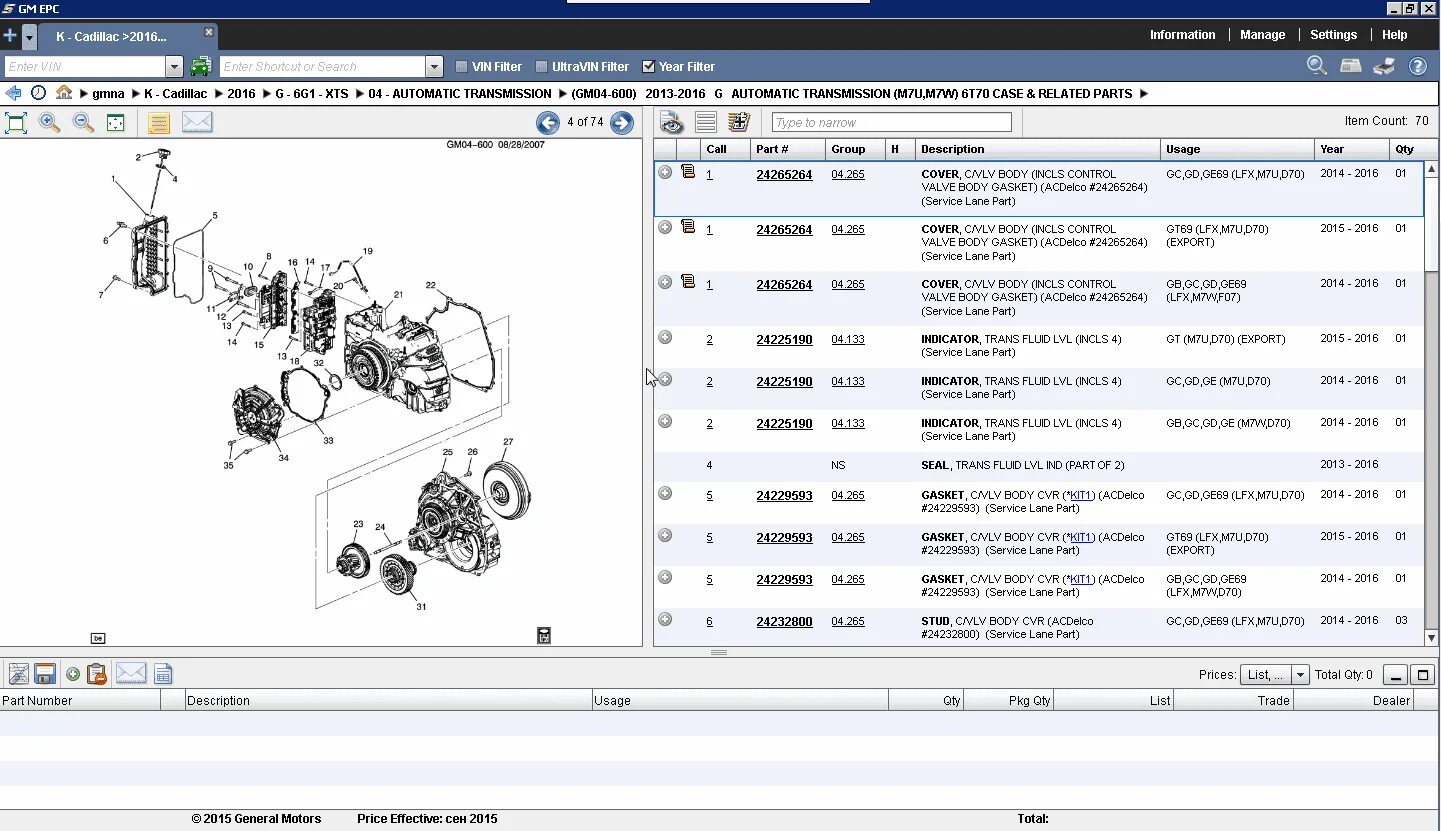Image resolution: width=1441 pixels, height=831 pixels.
Task: Open the Information menu
Action: tap(1182, 35)
